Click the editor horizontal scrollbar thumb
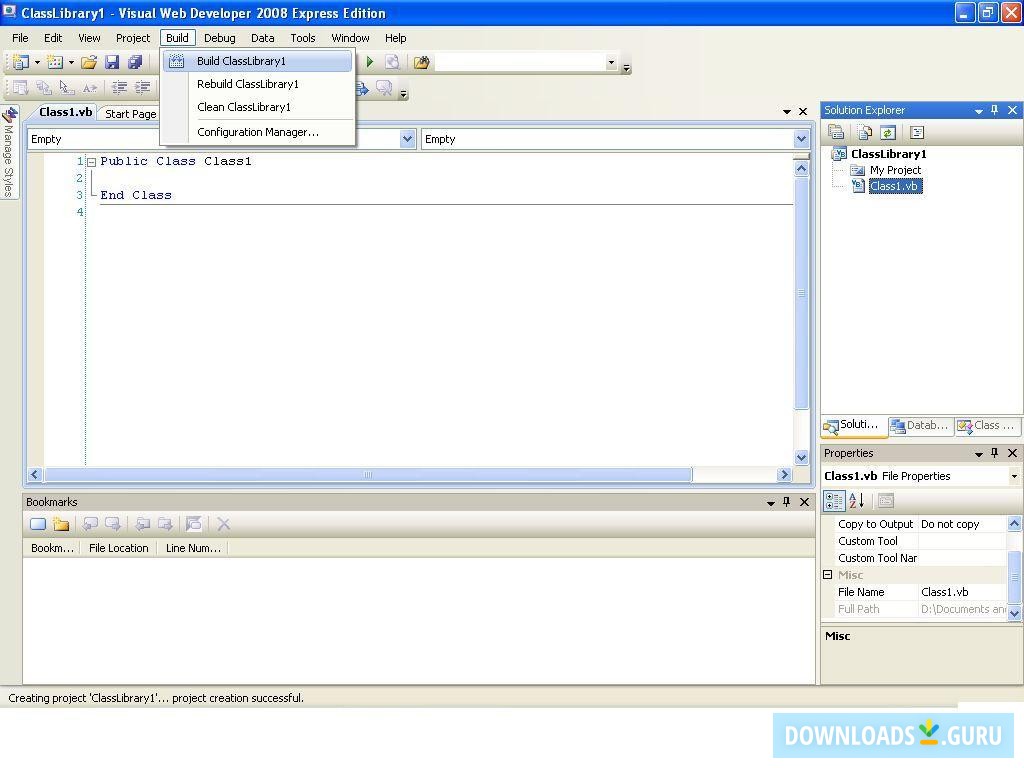Screen dimensions: 1024x768 click(368, 475)
